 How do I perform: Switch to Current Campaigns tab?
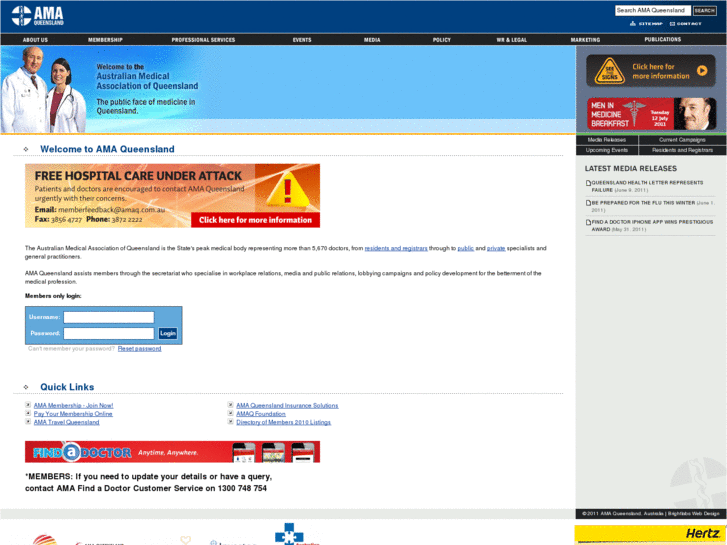click(682, 140)
